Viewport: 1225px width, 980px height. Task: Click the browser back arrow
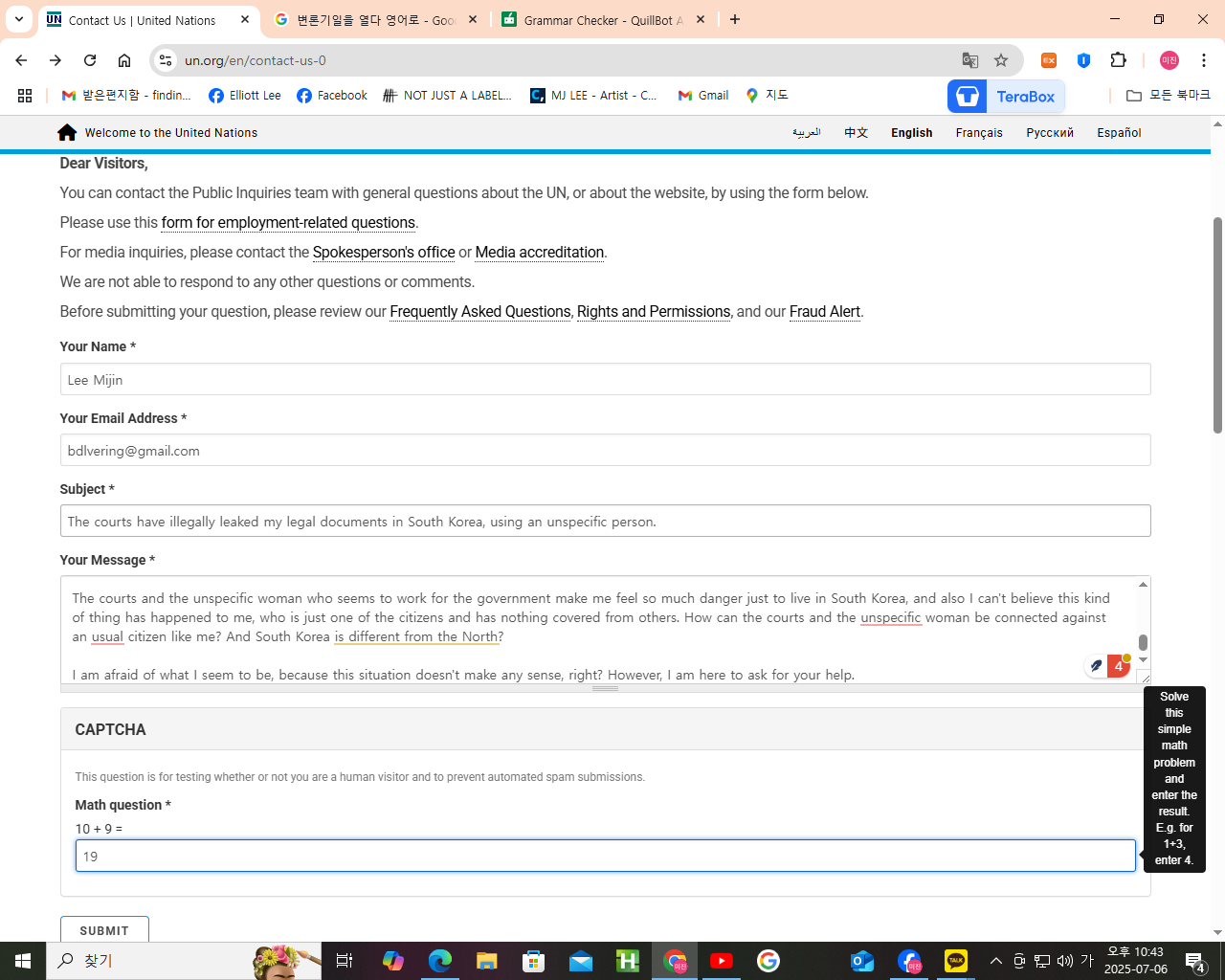(x=21, y=60)
